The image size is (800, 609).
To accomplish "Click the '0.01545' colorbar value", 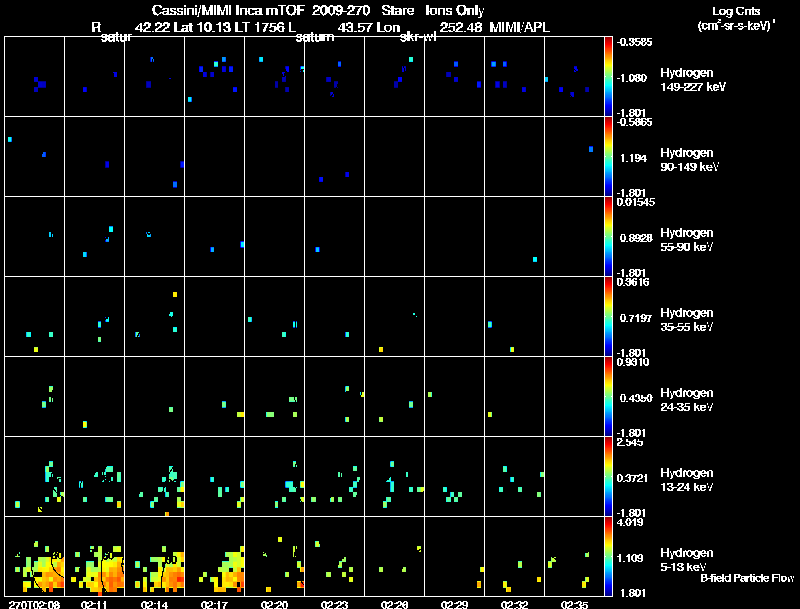I will pyautogui.click(x=636, y=202).
